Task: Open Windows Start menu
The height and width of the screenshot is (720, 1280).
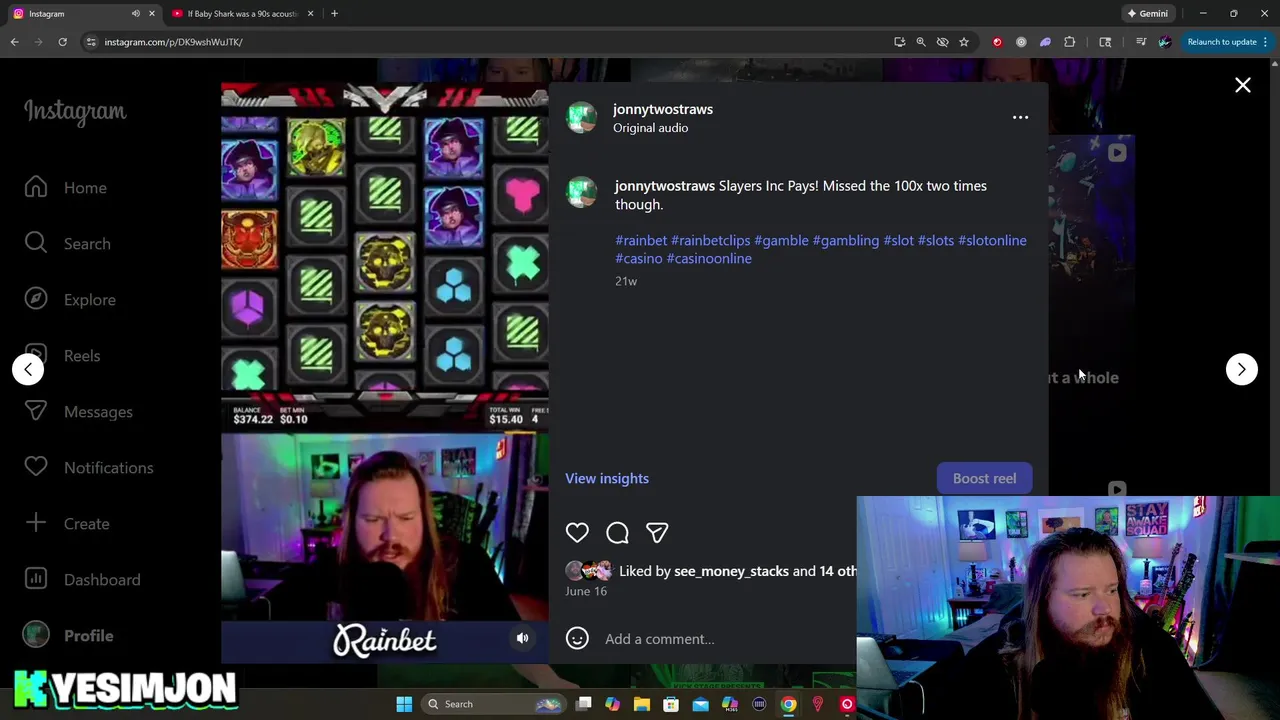Action: [404, 704]
